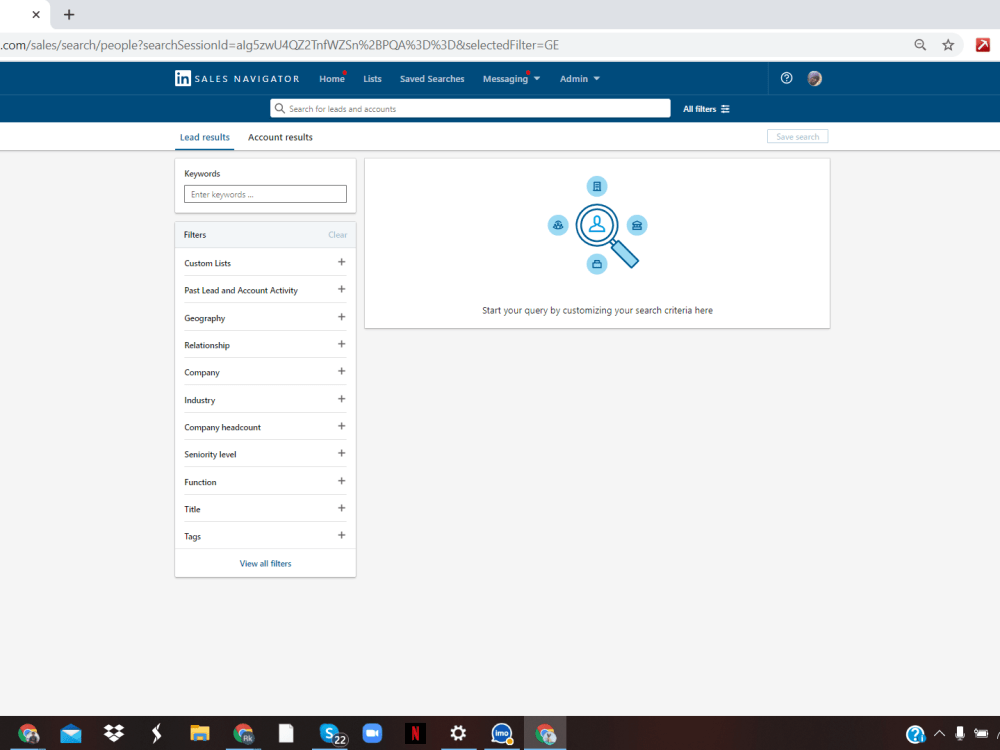Open Netflix from the taskbar
This screenshot has height=750, width=1000.
coord(415,733)
